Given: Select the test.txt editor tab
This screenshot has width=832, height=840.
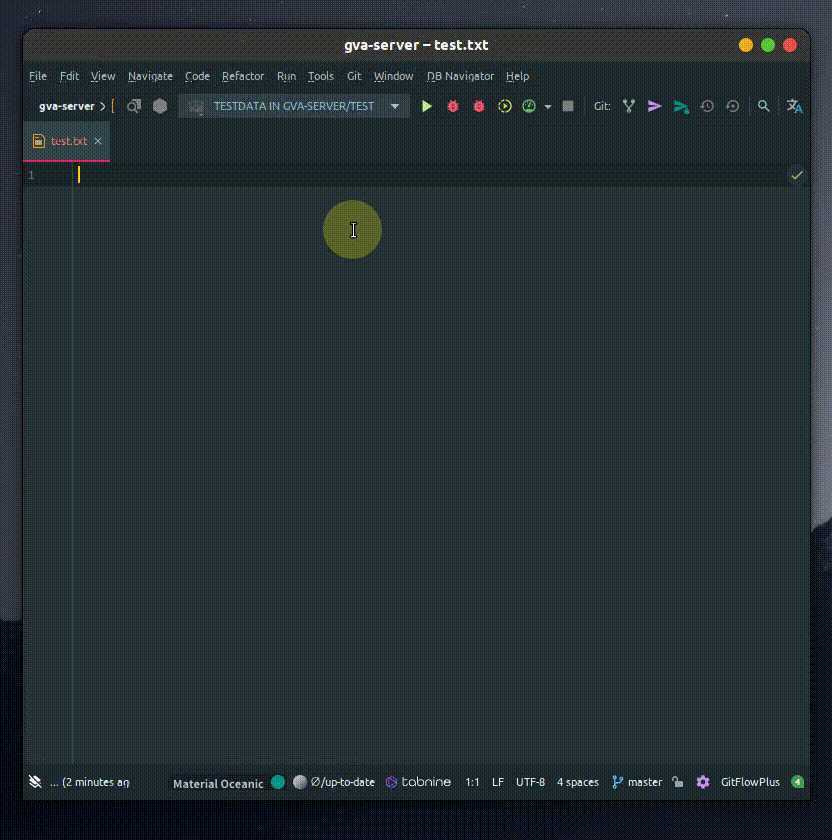Looking at the screenshot, I should [68, 141].
